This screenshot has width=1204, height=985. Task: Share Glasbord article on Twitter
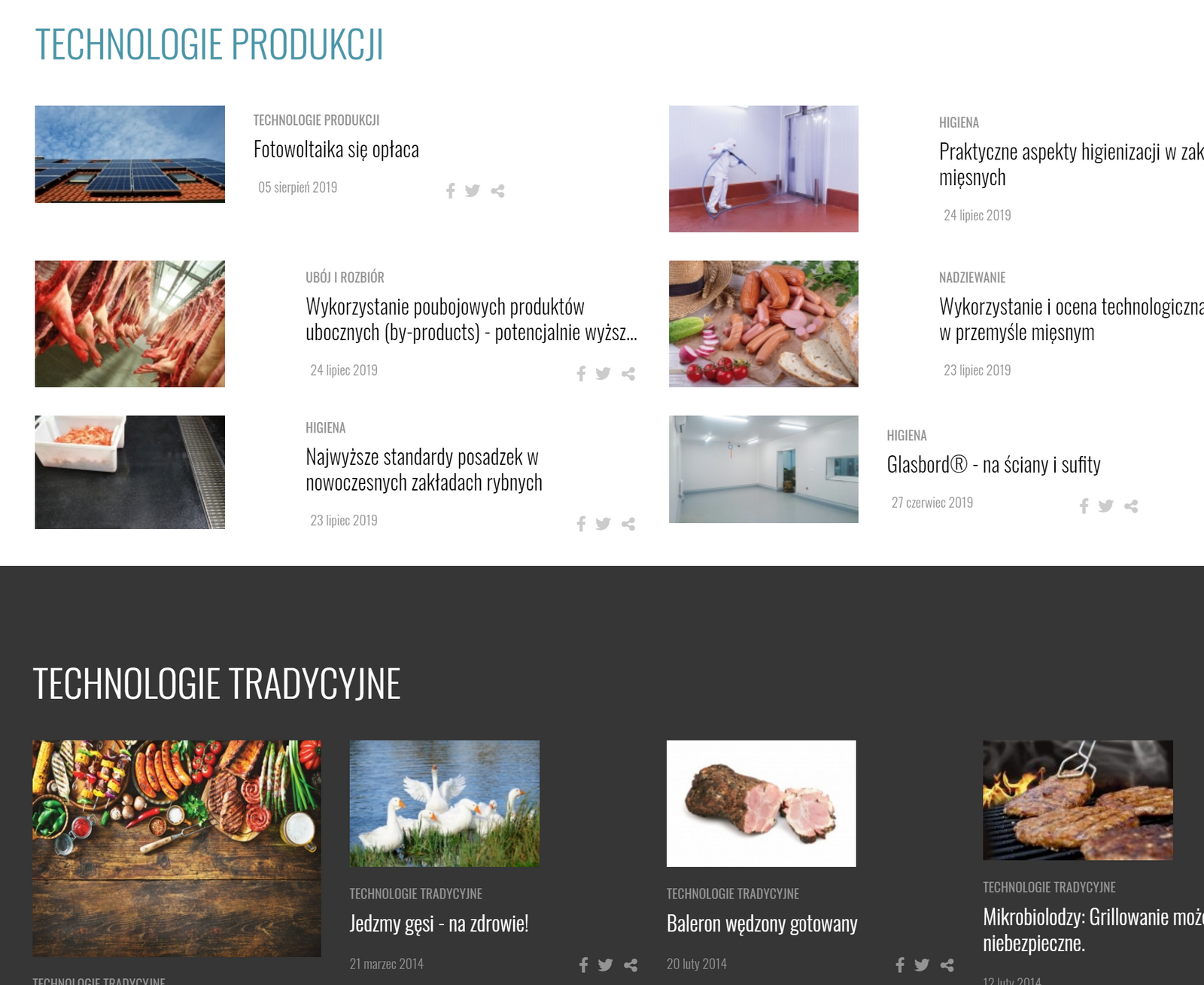click(x=1105, y=506)
